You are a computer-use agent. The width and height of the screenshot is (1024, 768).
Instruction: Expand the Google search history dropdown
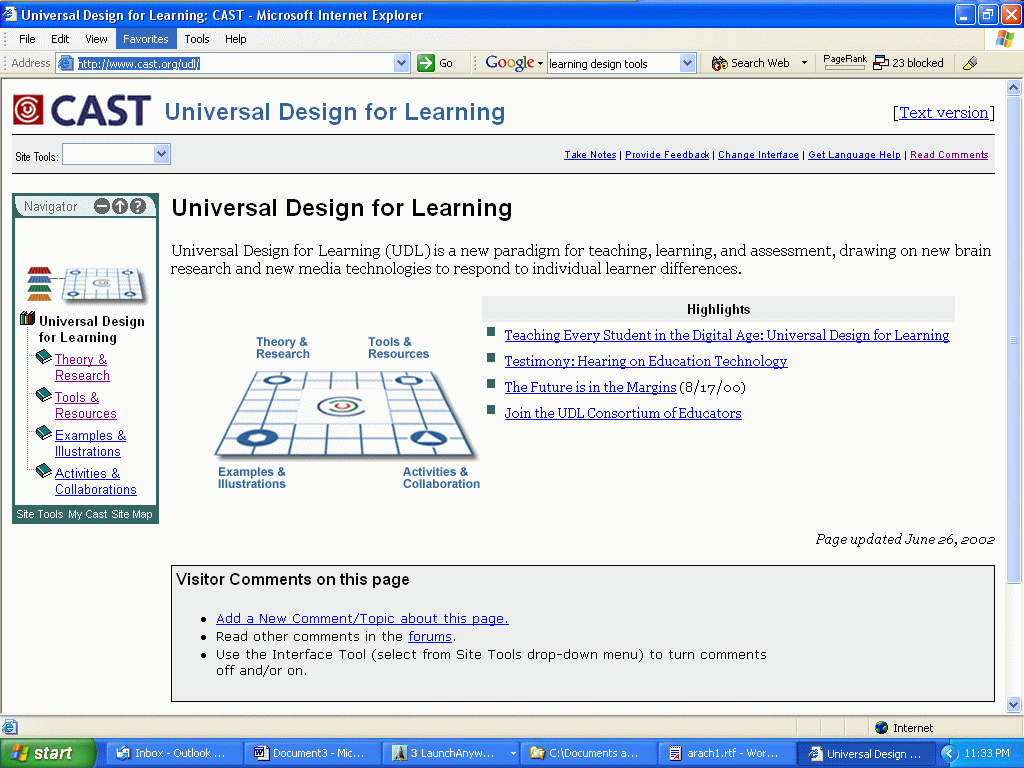tap(687, 63)
